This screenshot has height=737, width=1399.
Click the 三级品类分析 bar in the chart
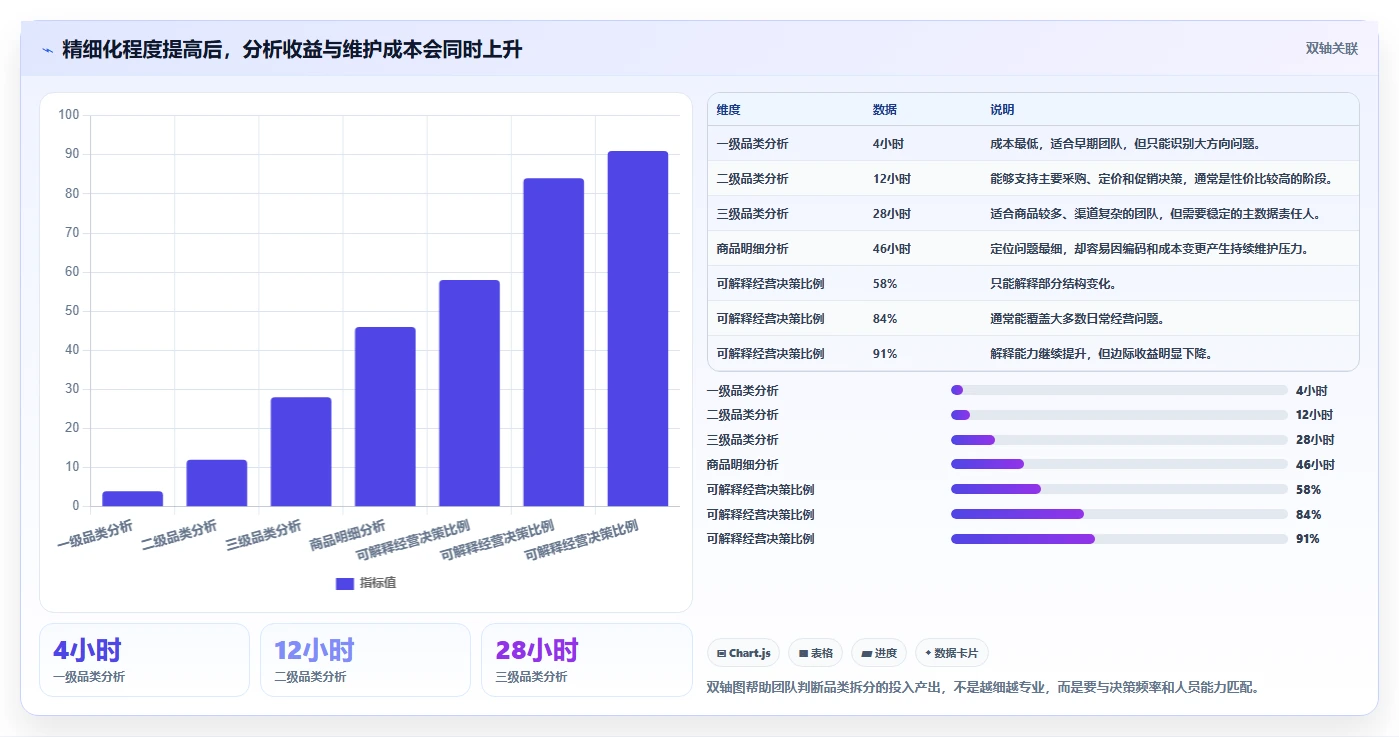(301, 452)
